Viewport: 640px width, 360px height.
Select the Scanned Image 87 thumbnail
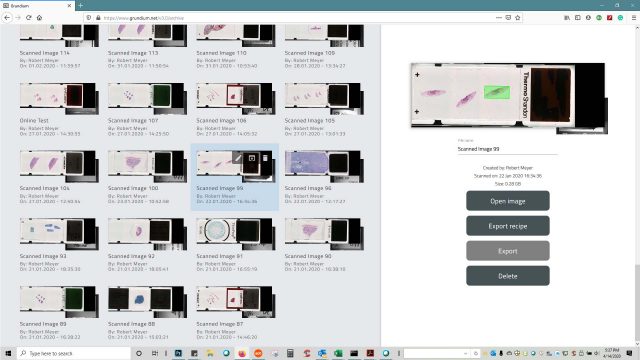click(x=236, y=302)
